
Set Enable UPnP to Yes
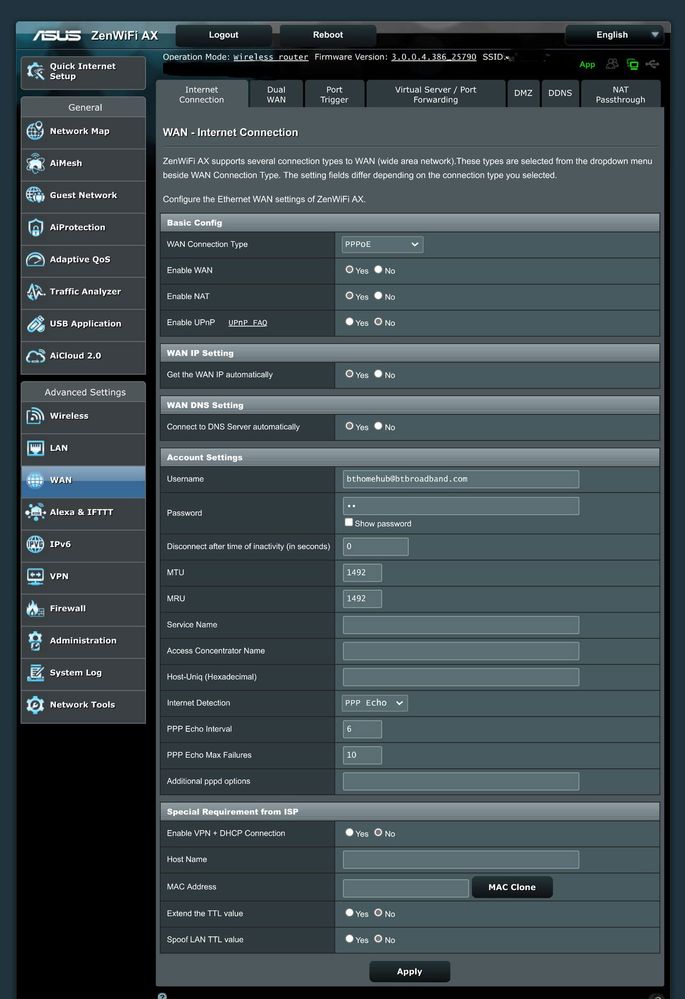tap(349, 322)
